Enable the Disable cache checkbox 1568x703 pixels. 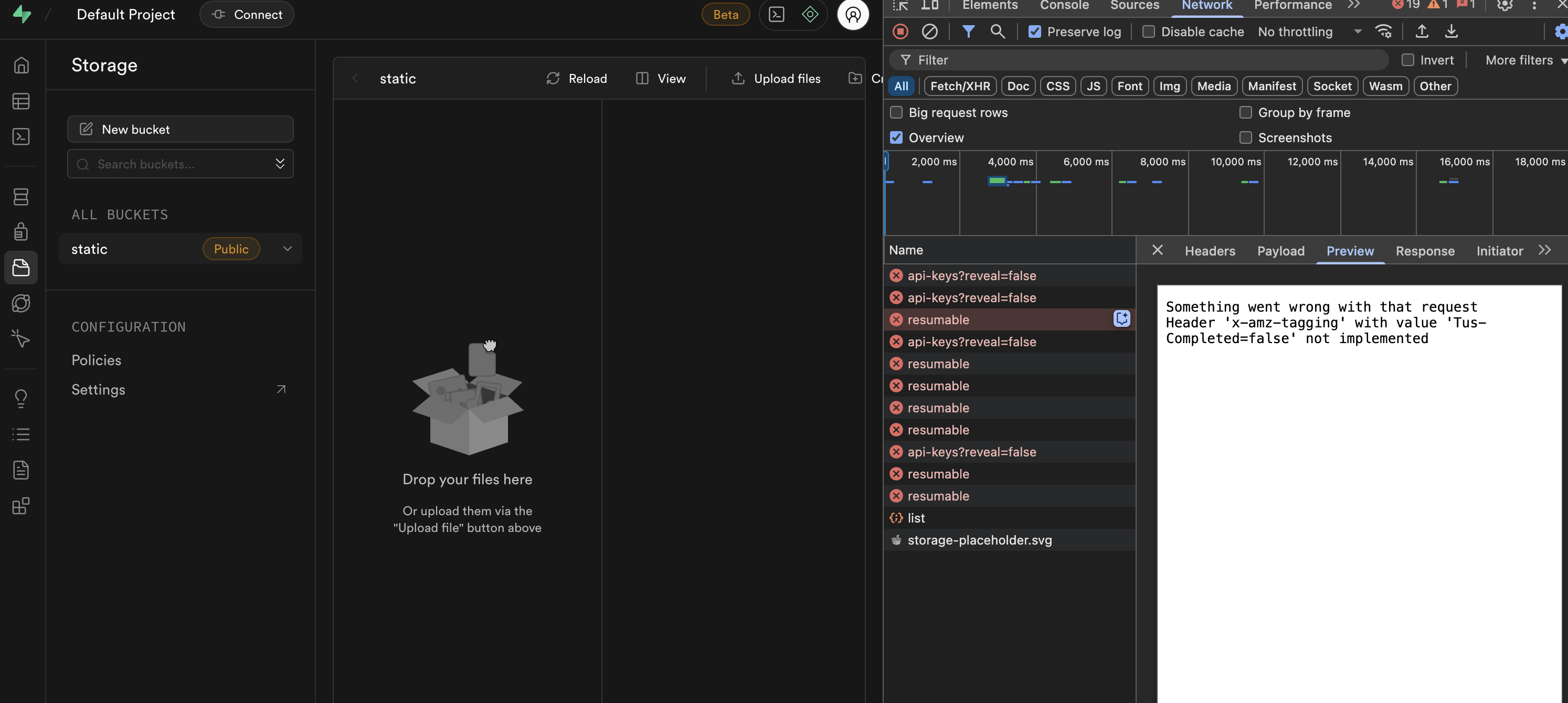click(x=1148, y=31)
